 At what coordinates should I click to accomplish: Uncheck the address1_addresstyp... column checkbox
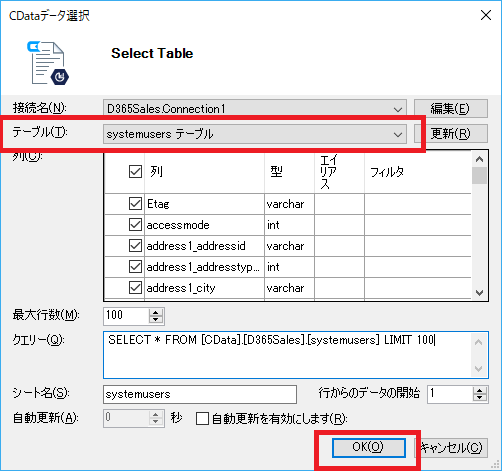pos(135,267)
